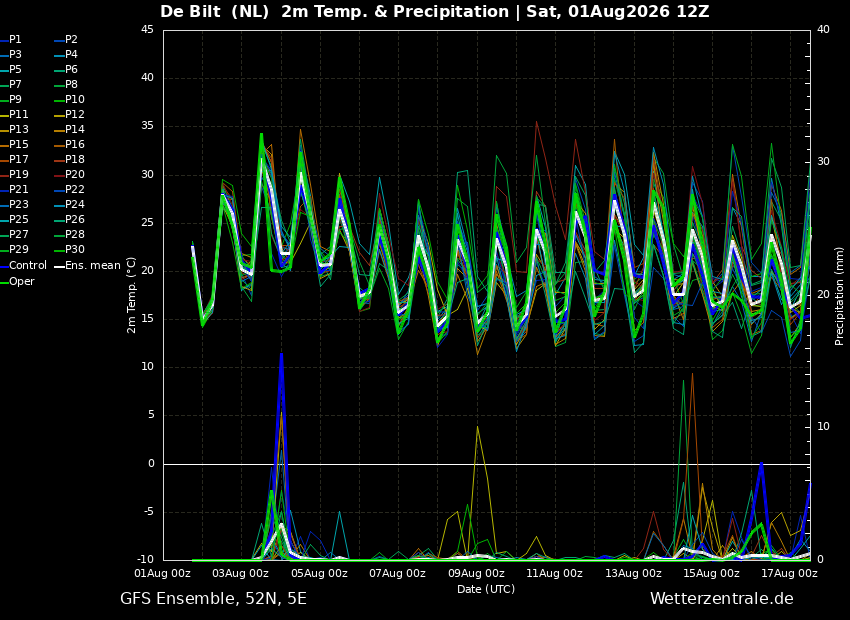The height and width of the screenshot is (620, 850).
Task: Click the P25 legend item
Action: 14,219
